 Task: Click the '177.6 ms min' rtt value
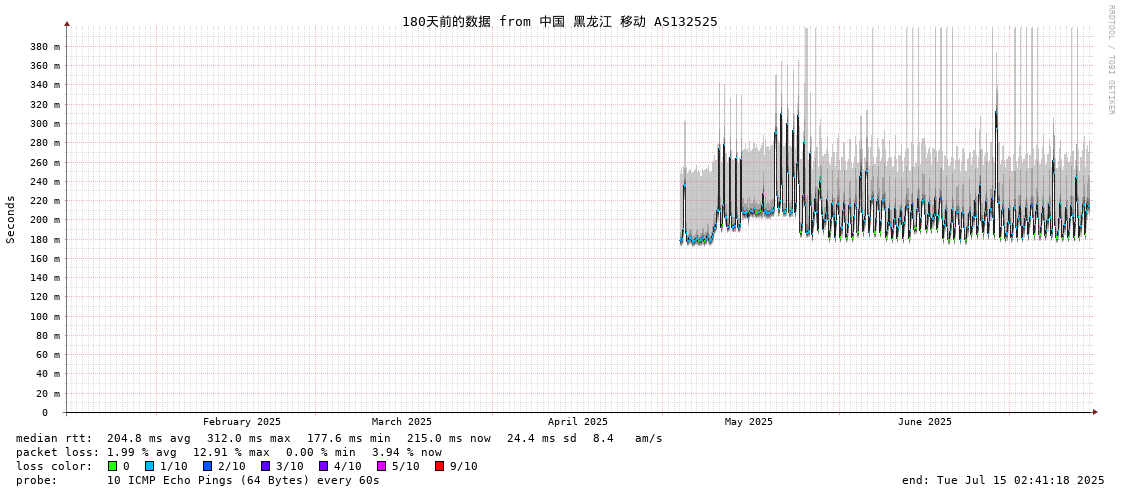349,438
